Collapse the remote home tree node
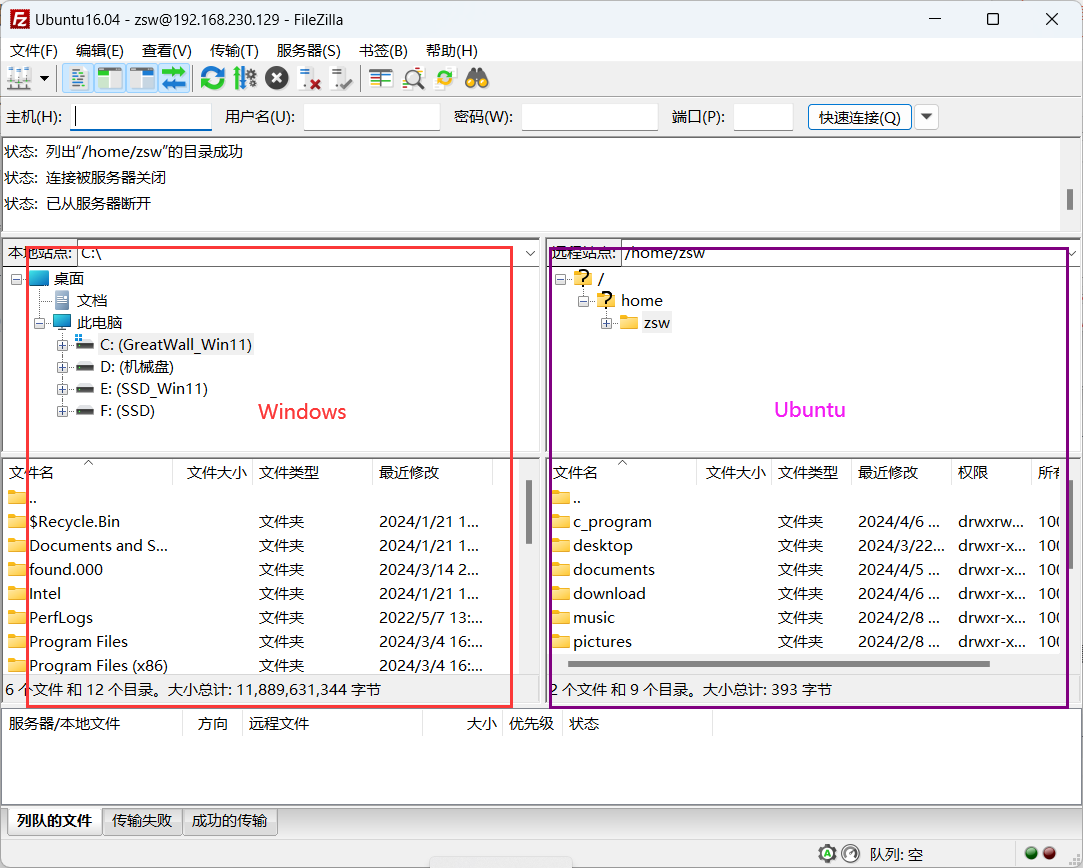1083x868 pixels. coord(583,300)
